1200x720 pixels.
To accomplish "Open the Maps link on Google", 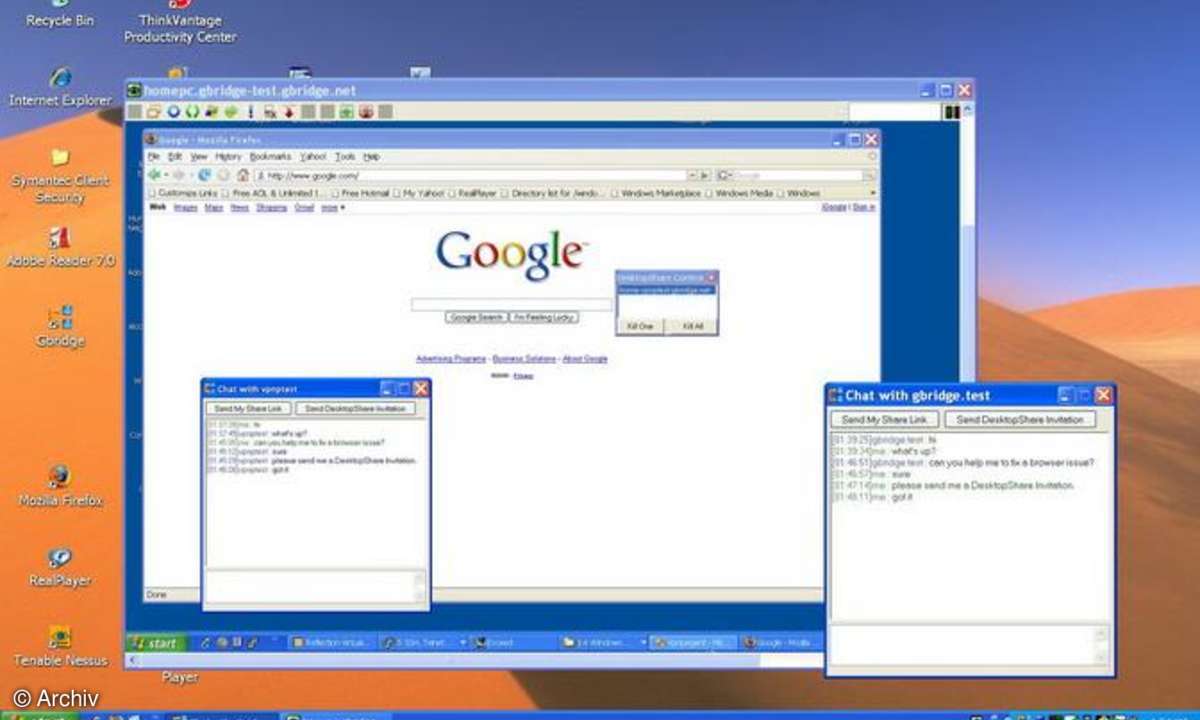I will click(214, 208).
